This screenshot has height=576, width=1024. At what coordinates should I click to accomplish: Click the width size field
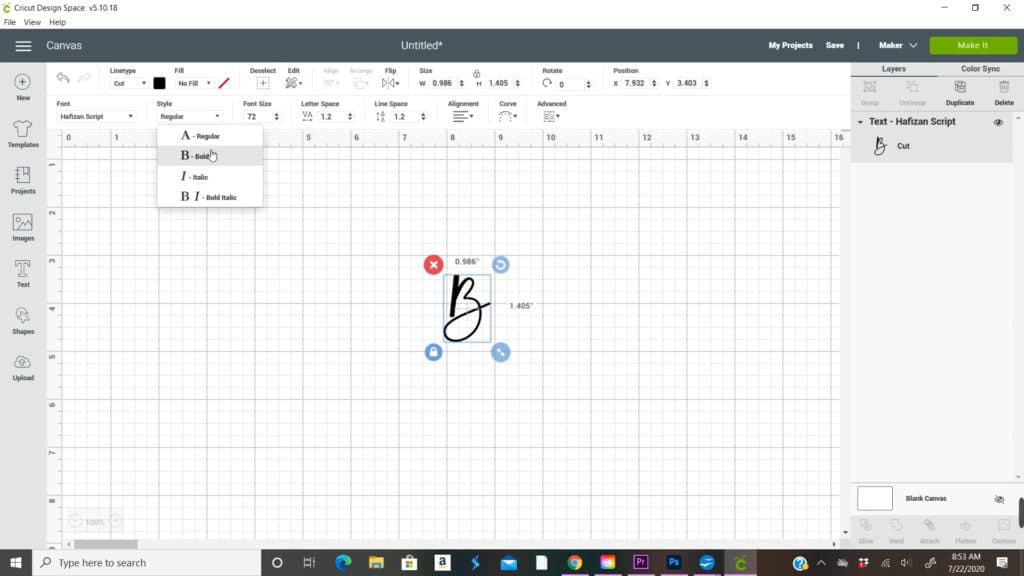pyautogui.click(x=443, y=83)
